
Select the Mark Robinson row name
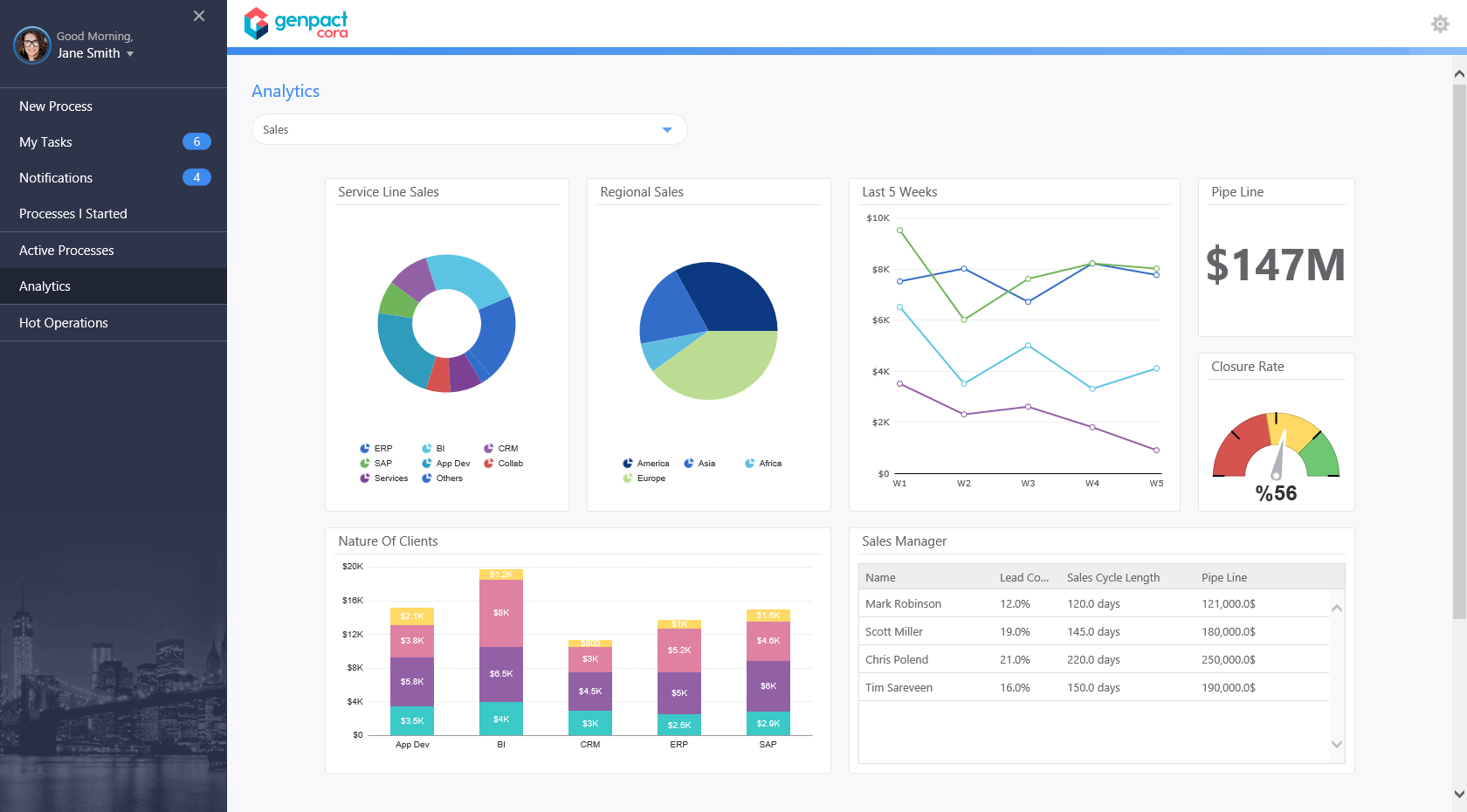pos(903,604)
